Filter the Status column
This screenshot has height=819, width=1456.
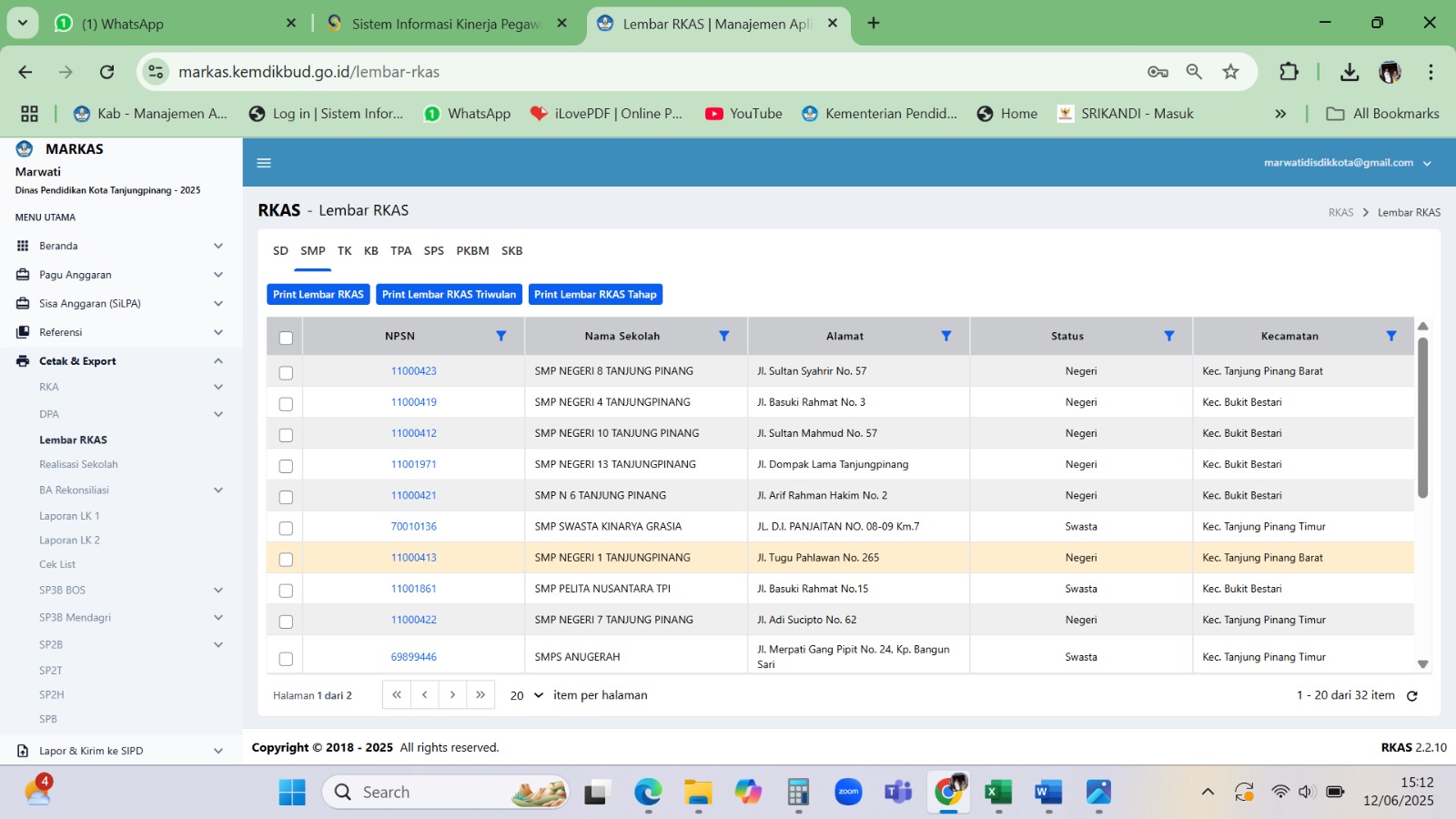click(x=1168, y=336)
